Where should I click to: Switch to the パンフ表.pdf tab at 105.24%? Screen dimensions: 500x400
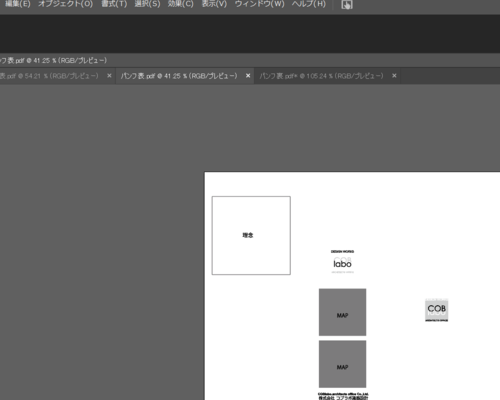click(x=321, y=76)
